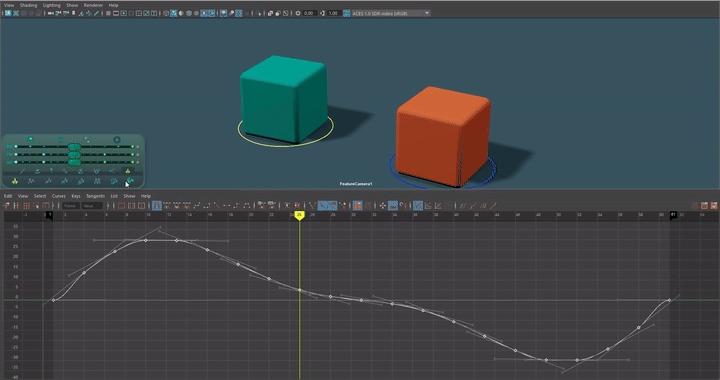The width and height of the screenshot is (720, 380).
Task: Toggle the film gate overlay
Action: [116, 13]
